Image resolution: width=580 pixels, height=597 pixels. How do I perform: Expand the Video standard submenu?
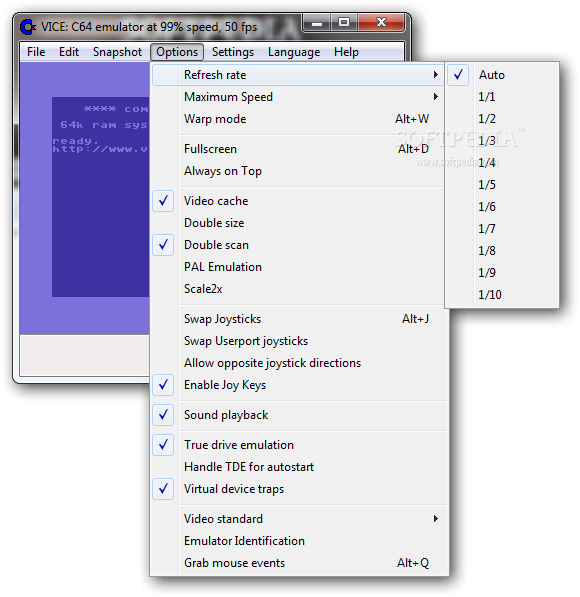[x=298, y=519]
